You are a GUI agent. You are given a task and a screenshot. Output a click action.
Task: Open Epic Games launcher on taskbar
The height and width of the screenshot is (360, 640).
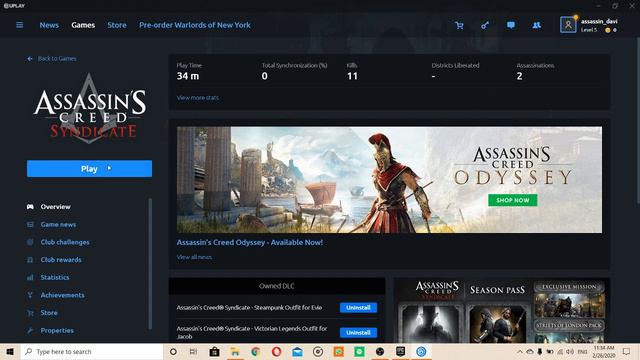point(400,351)
